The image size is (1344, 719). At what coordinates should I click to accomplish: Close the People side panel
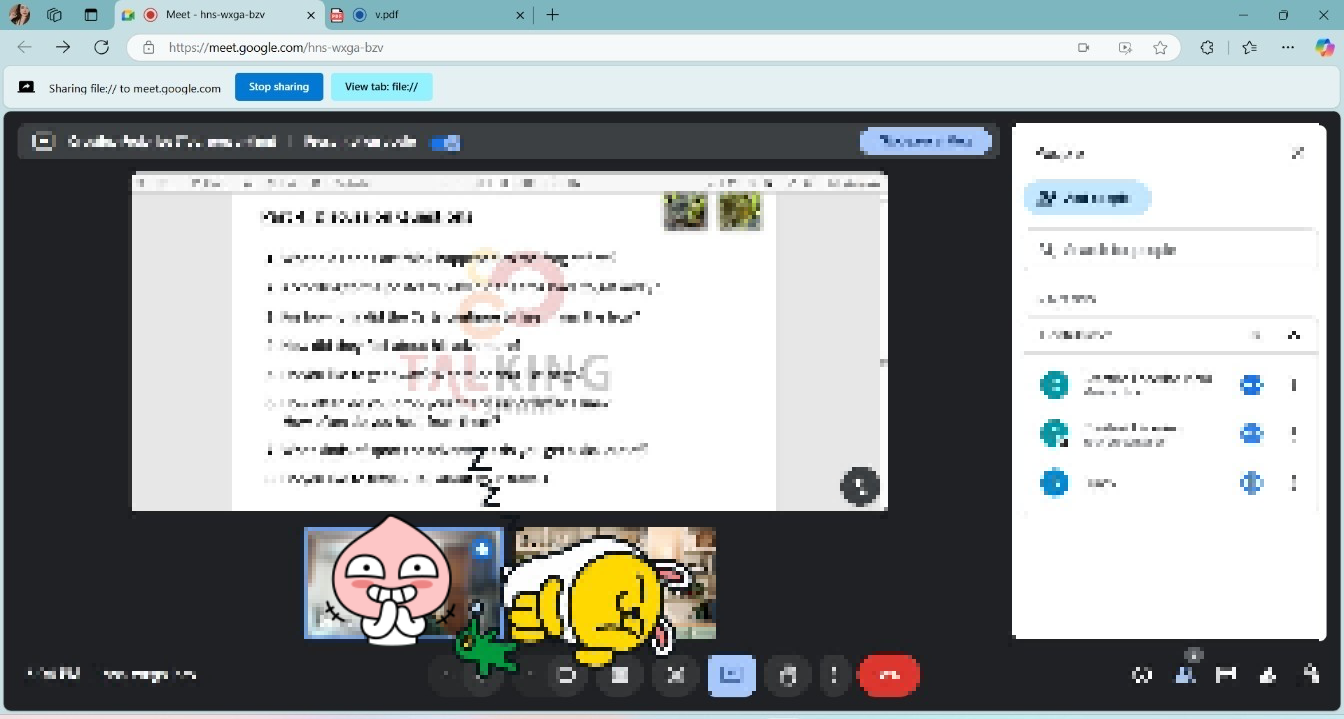1297,153
